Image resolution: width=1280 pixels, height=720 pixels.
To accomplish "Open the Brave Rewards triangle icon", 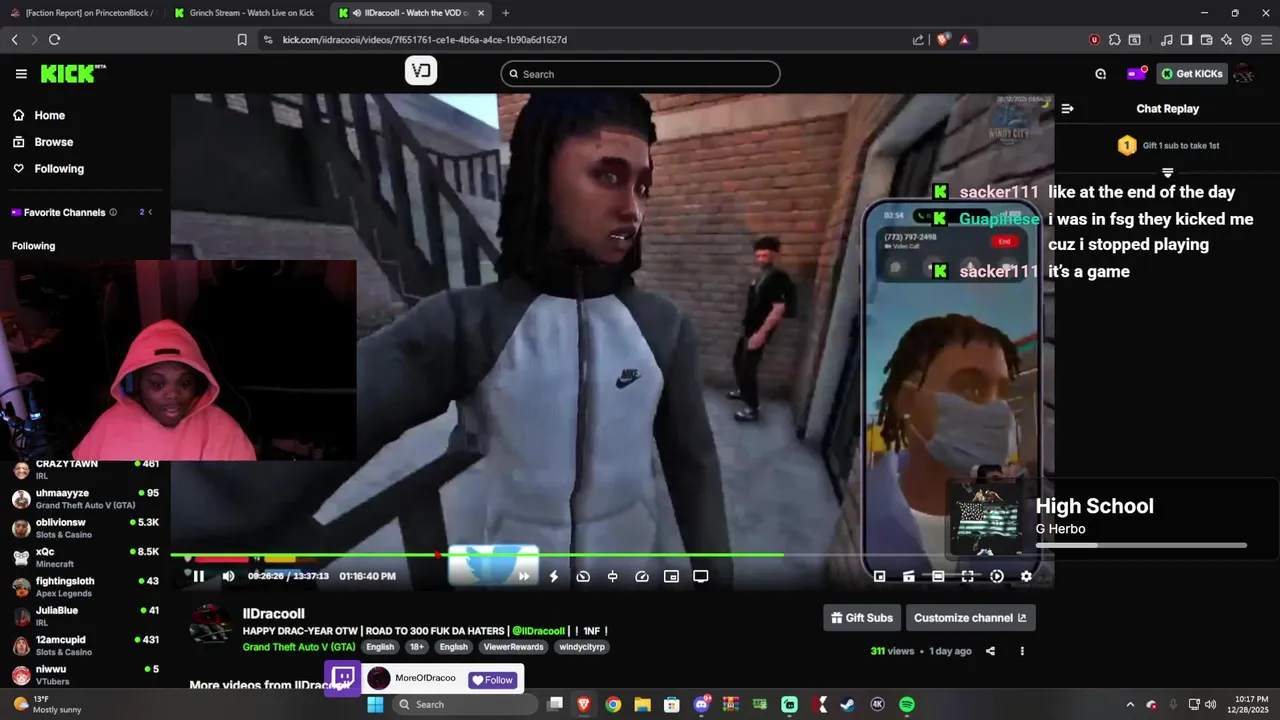I will coord(964,40).
